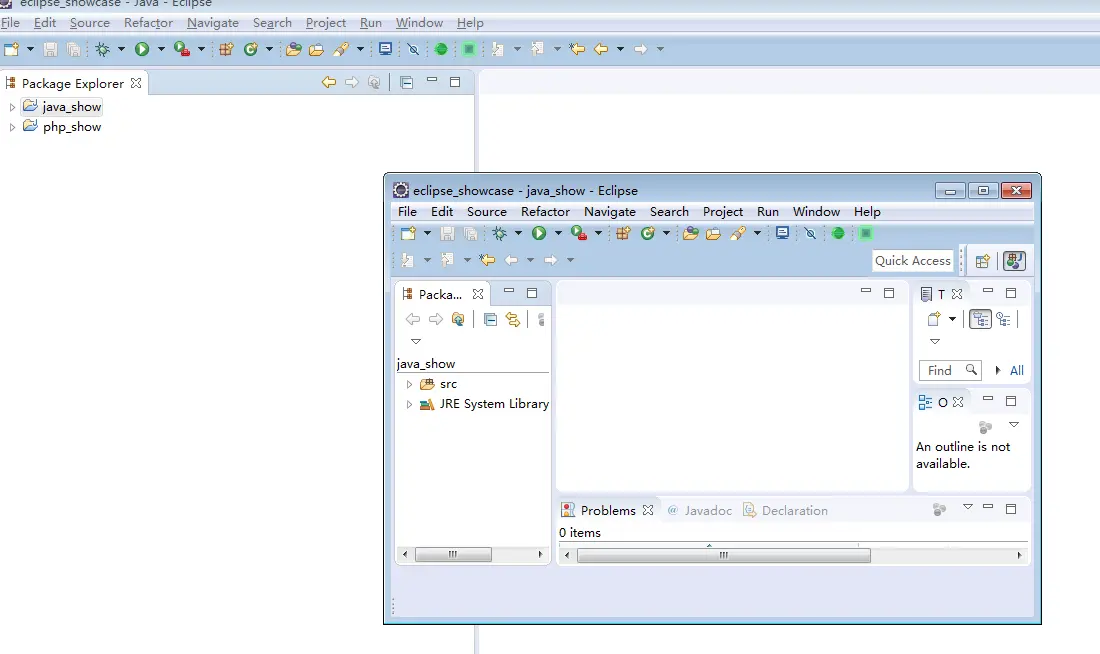Click Open Task folder icon in java_show window
The width and height of the screenshot is (1100, 654).
click(713, 233)
